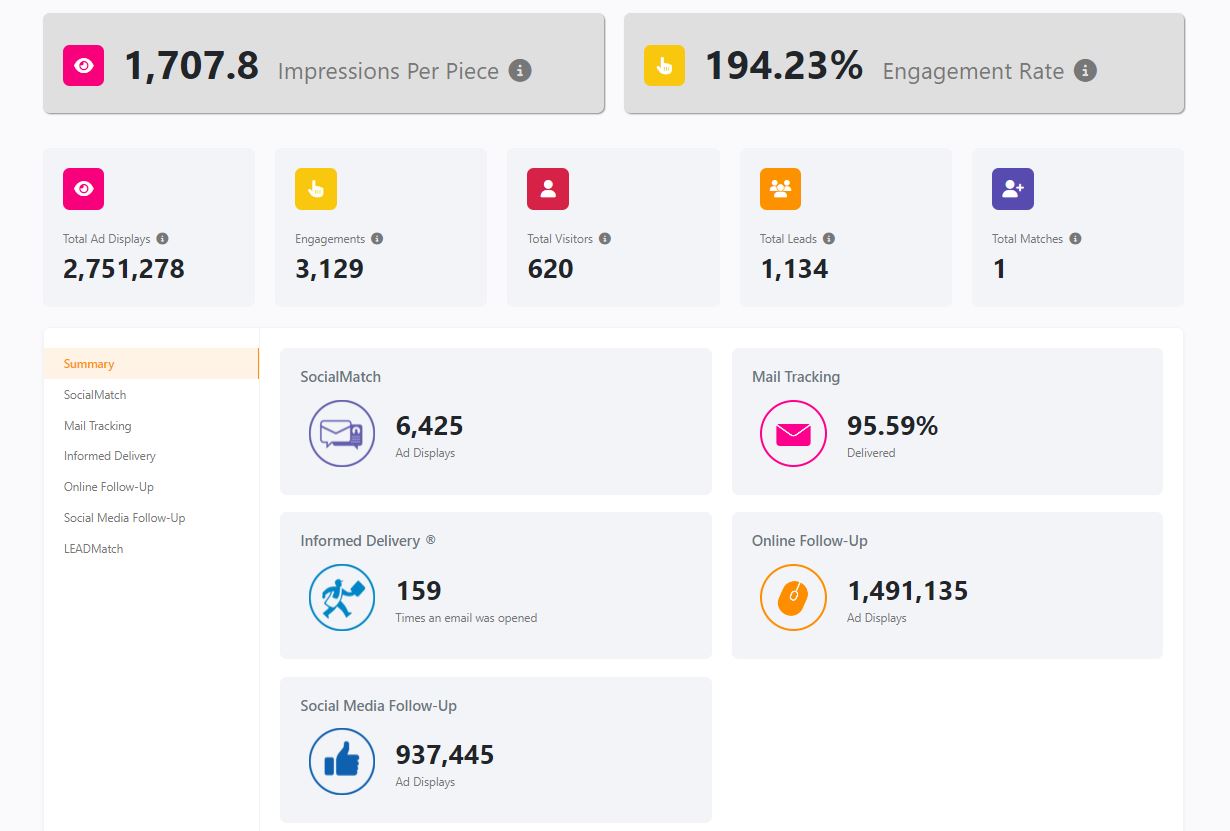Screen dimensions: 1230x831
Task: Open the Informed Delivery sidebar link
Action: 109,456
